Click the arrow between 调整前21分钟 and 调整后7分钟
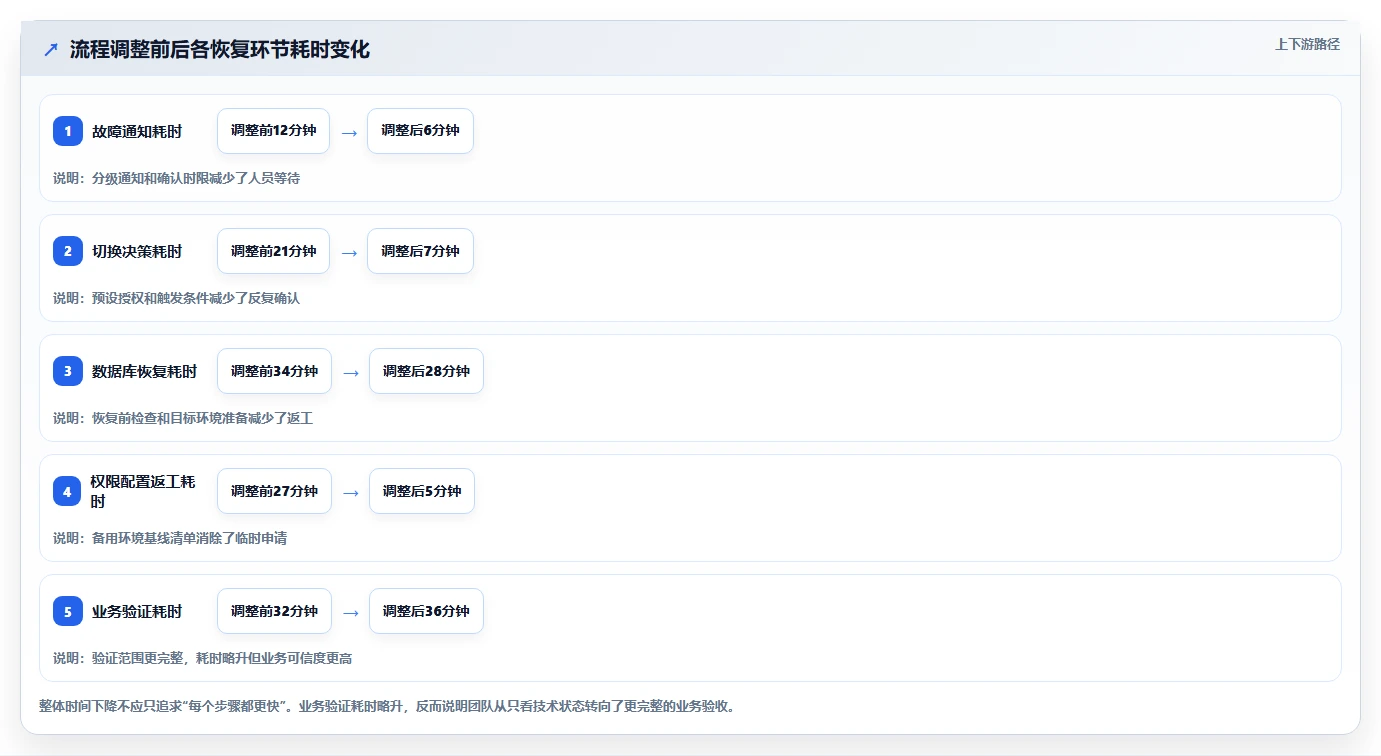 pos(349,252)
